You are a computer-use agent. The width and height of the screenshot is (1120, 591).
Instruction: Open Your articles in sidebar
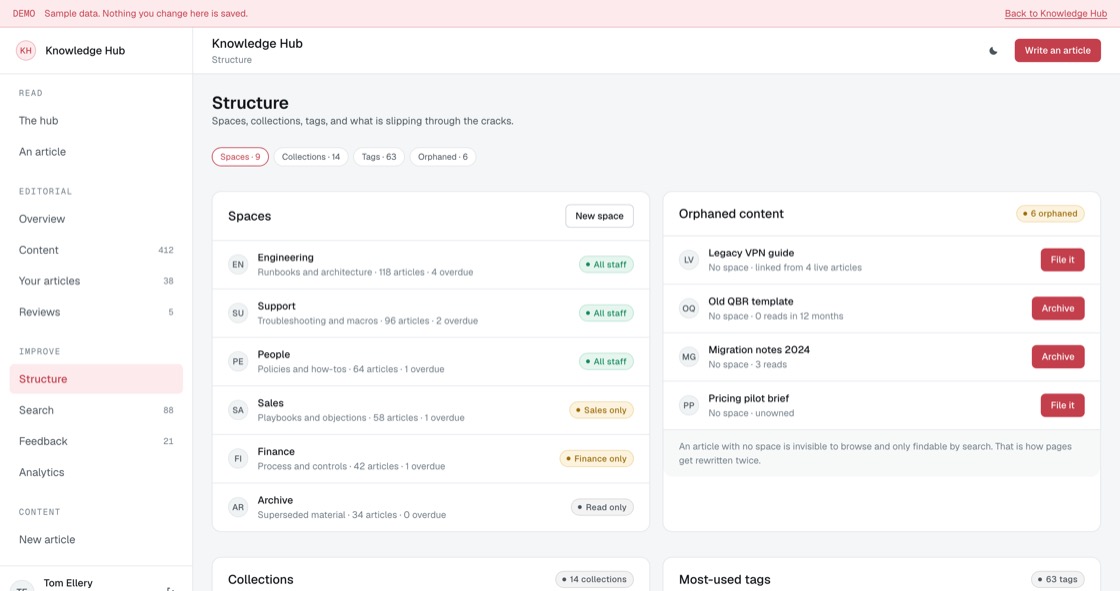coord(96,281)
